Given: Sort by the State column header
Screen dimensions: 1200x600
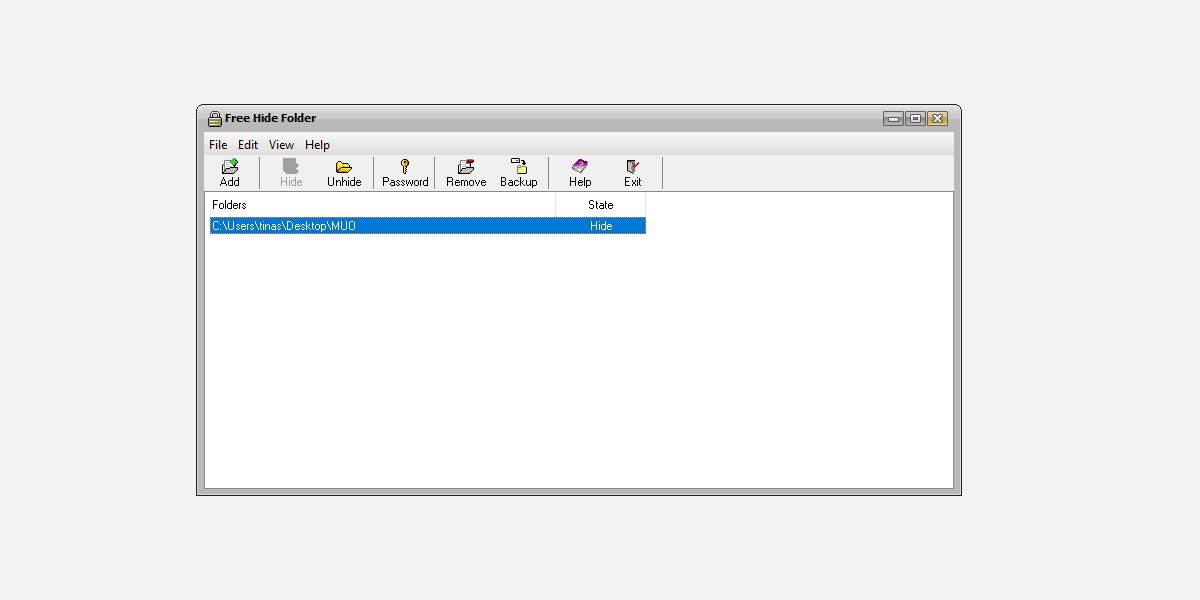Looking at the screenshot, I should pyautogui.click(x=601, y=205).
